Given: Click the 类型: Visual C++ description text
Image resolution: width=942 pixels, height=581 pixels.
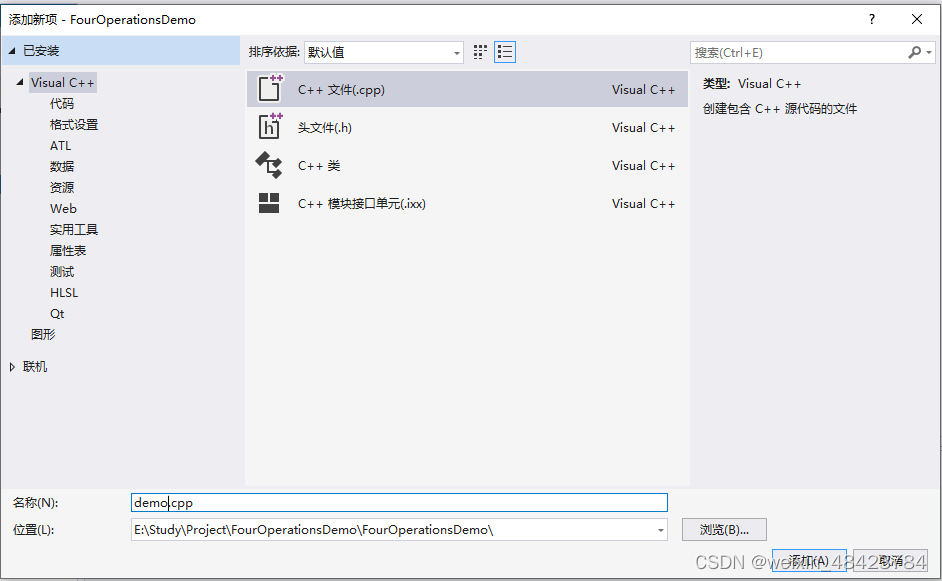Looking at the screenshot, I should tap(752, 84).
